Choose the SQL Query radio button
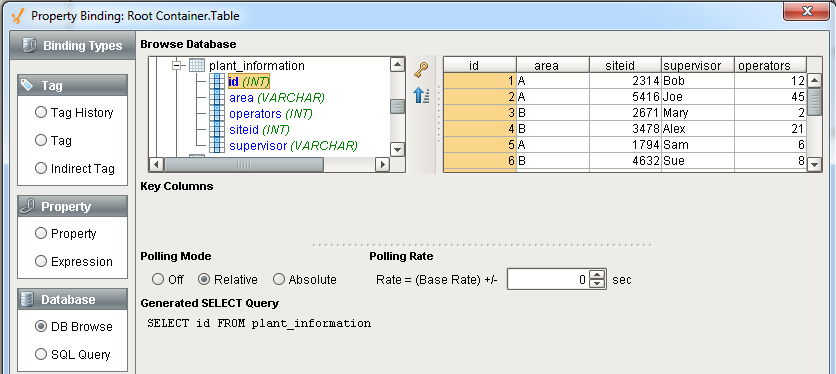This screenshot has width=836, height=374. 41,354
